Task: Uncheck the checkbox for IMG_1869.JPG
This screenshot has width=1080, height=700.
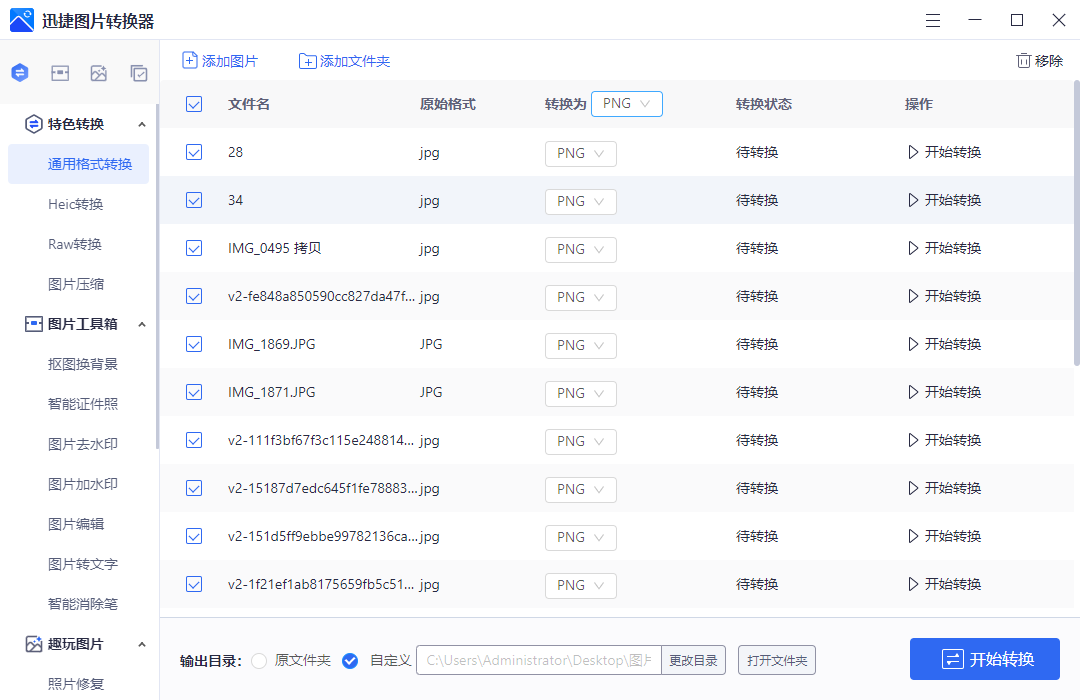Action: [194, 344]
